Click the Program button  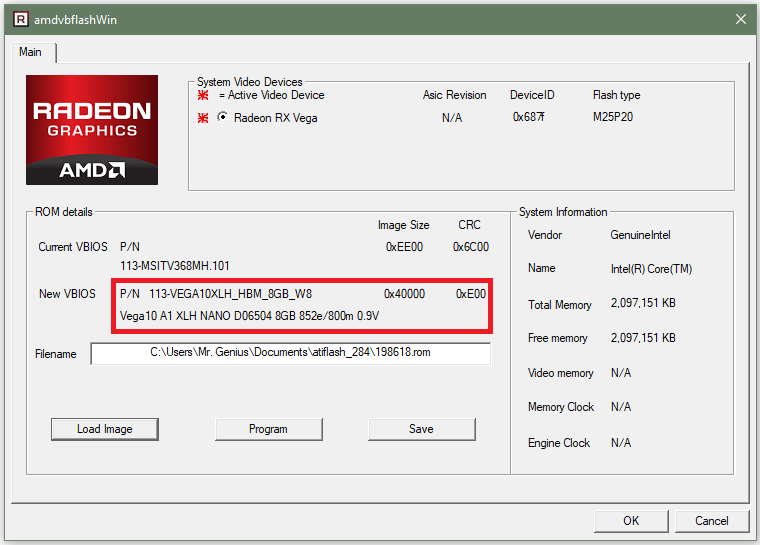269,429
